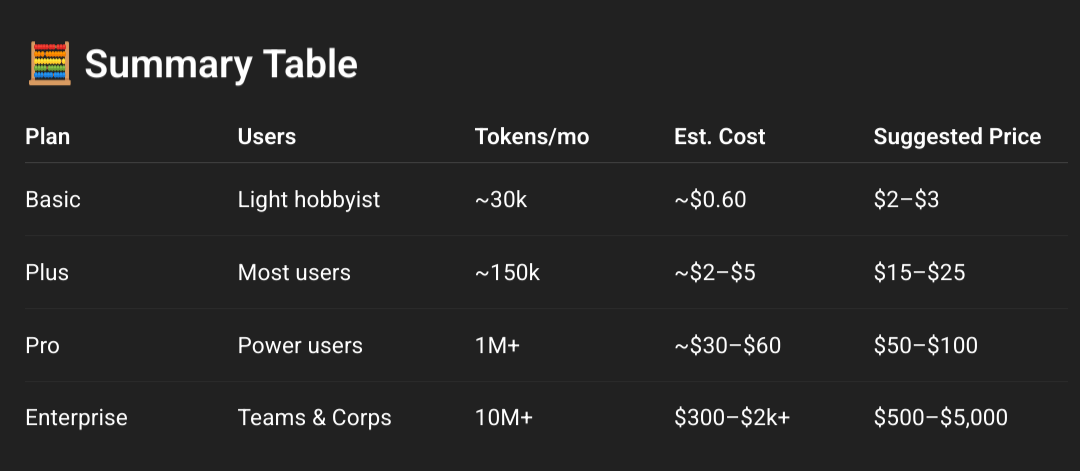Image resolution: width=1080 pixels, height=471 pixels.
Task: Click the abacus emoji icon
Action: click(50, 64)
